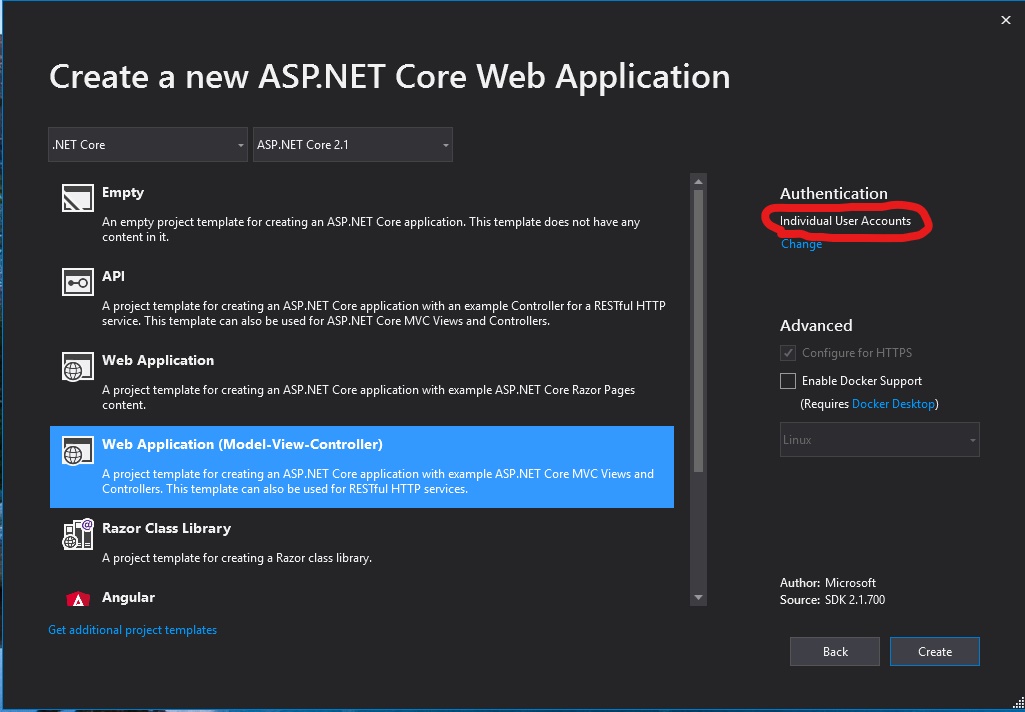Image resolution: width=1025 pixels, height=712 pixels.
Task: Open the ASP.NET Core 2.1 version dropdown
Action: 353,144
